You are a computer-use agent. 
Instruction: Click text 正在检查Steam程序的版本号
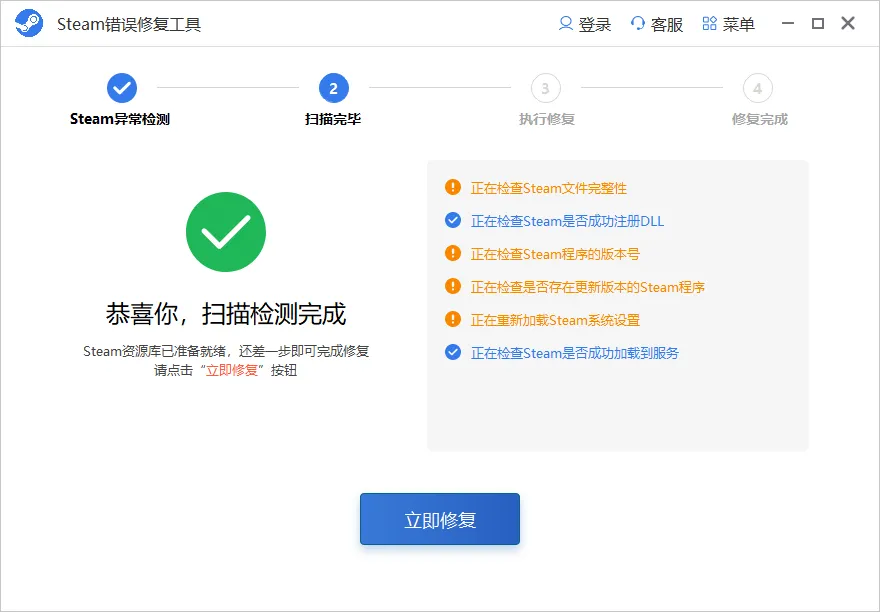pos(555,254)
